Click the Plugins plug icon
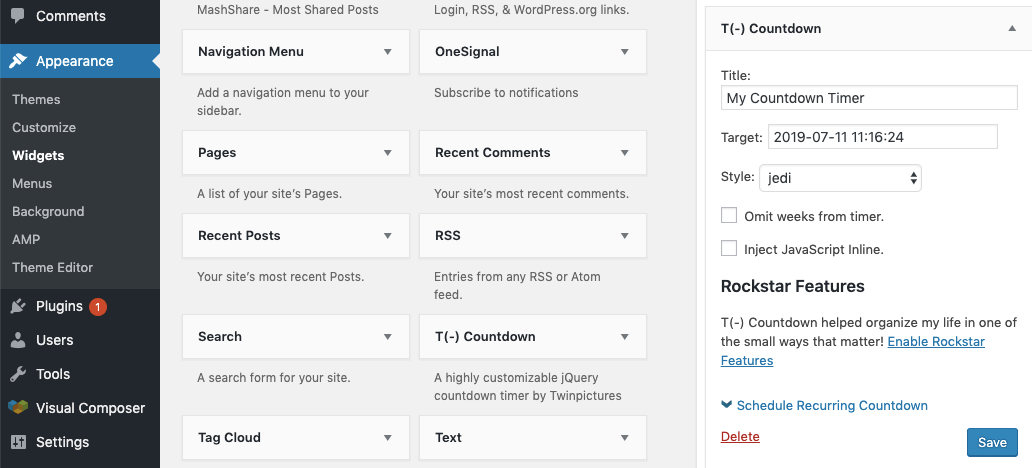The width and height of the screenshot is (1032, 468). click(x=18, y=306)
